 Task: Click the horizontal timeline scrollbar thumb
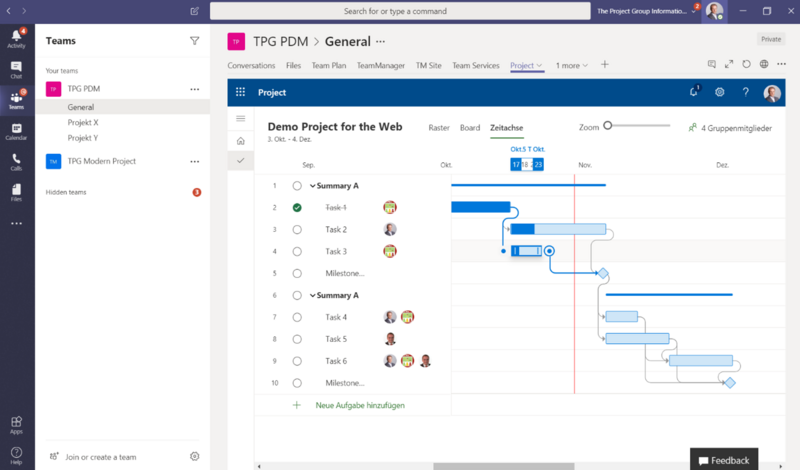504,466
